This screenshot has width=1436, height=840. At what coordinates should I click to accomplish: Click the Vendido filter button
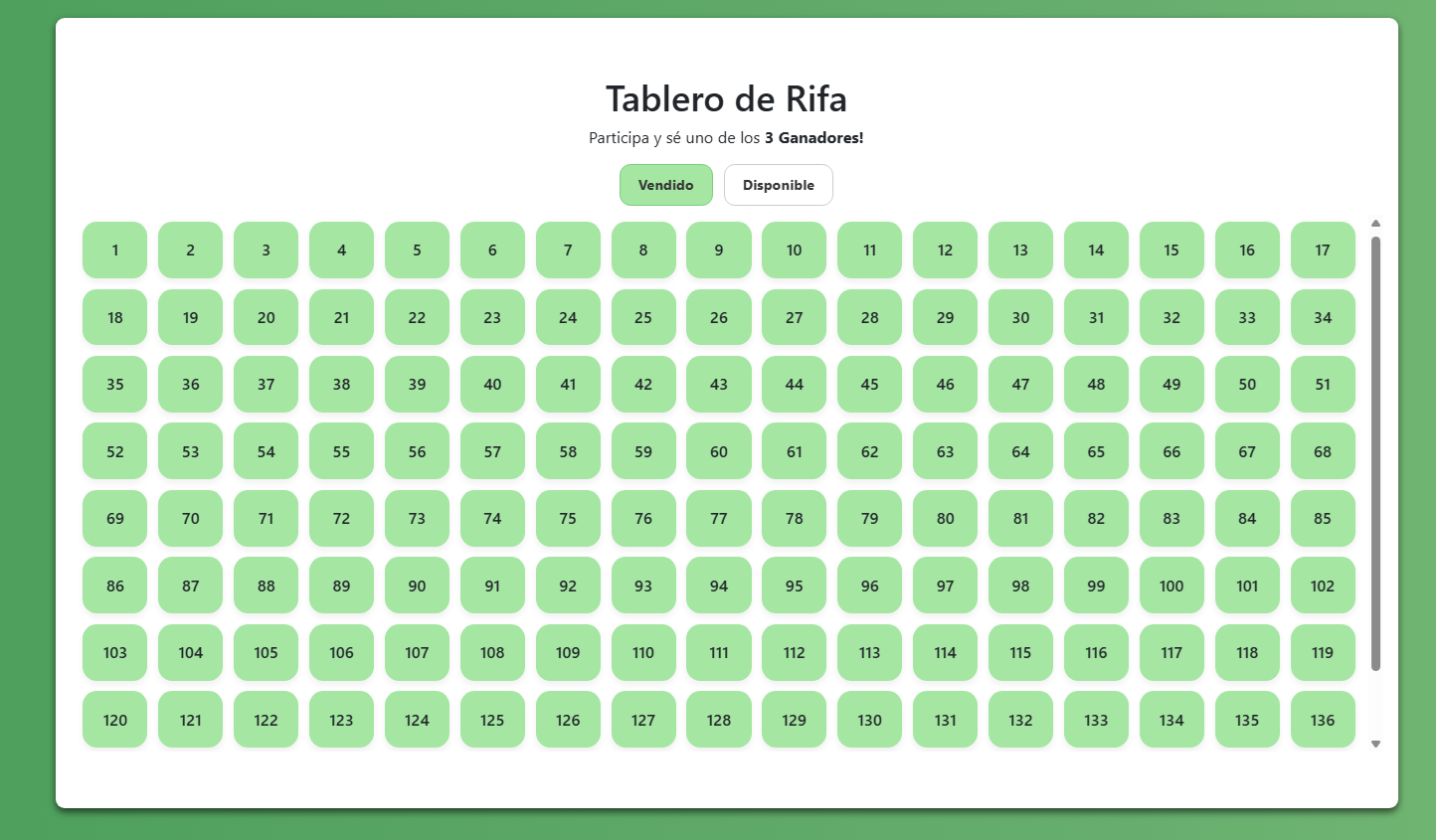[x=666, y=185]
